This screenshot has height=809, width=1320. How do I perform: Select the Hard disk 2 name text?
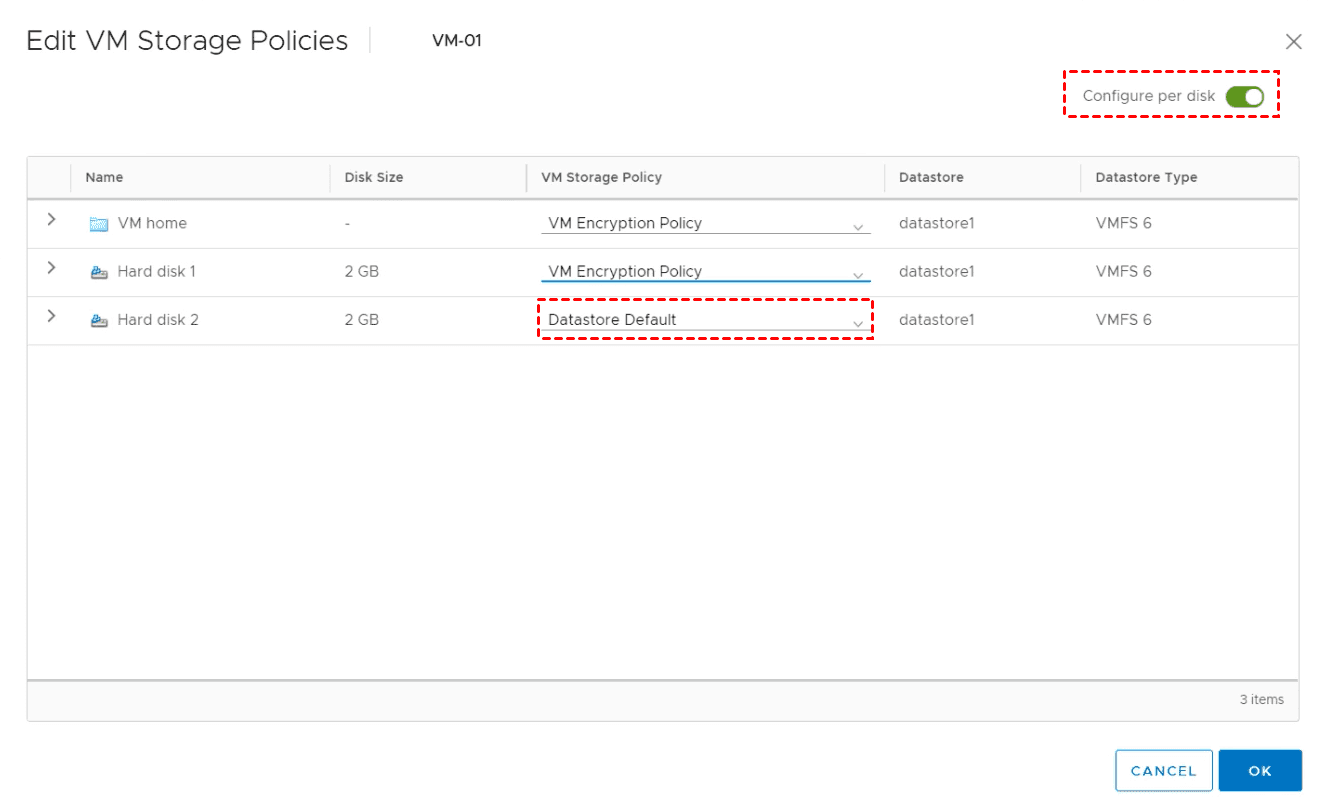click(158, 321)
